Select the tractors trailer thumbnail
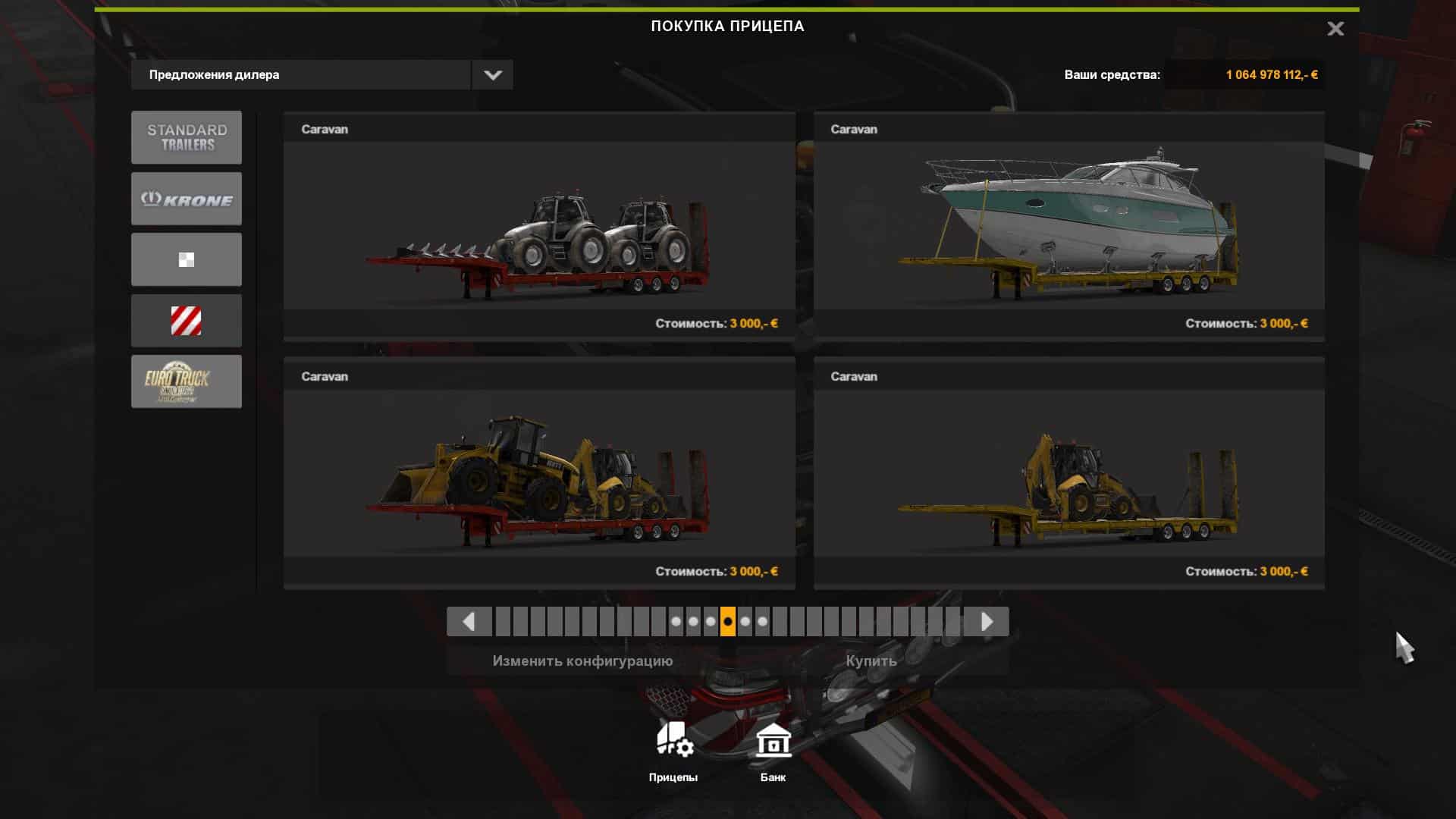The image size is (1456, 819). [539, 226]
